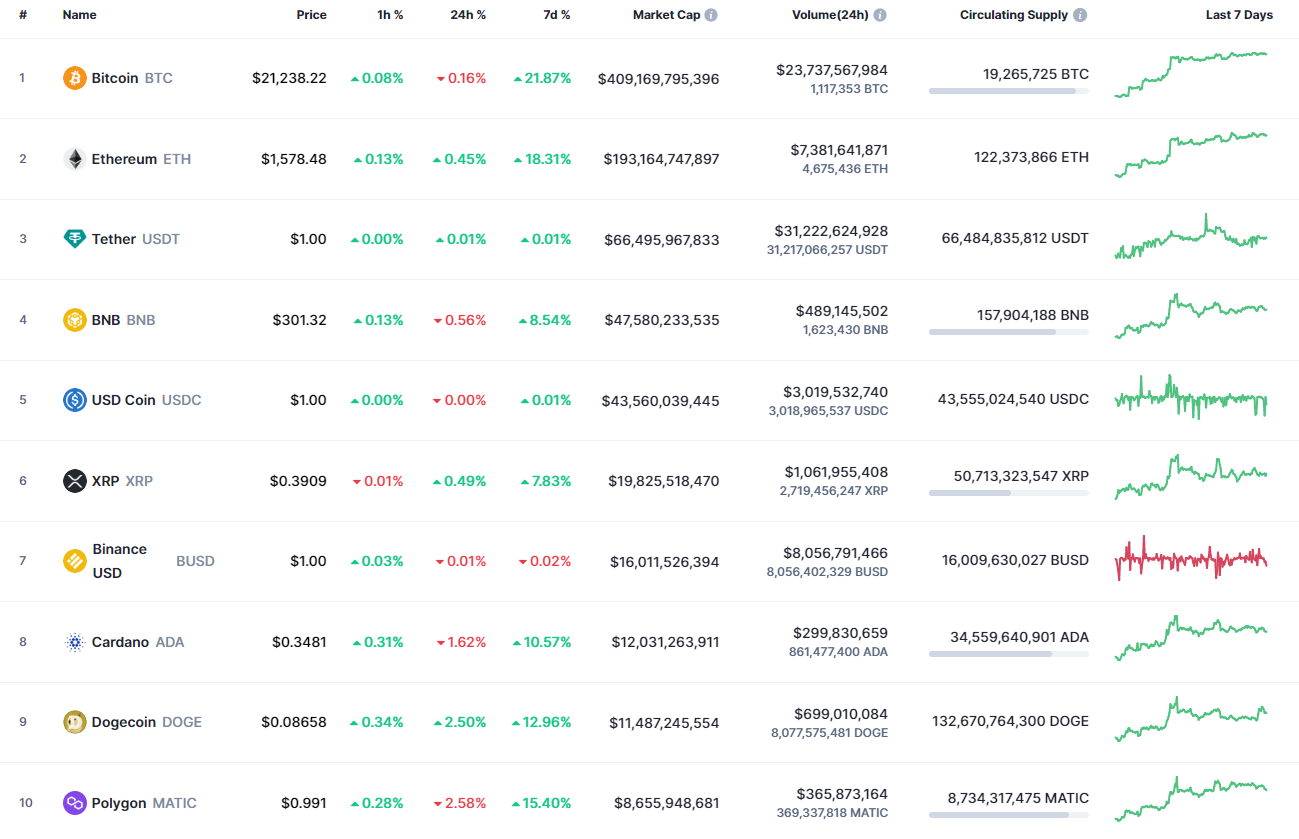Open the Binance USD name link
The image size is (1299, 839).
[x=119, y=560]
